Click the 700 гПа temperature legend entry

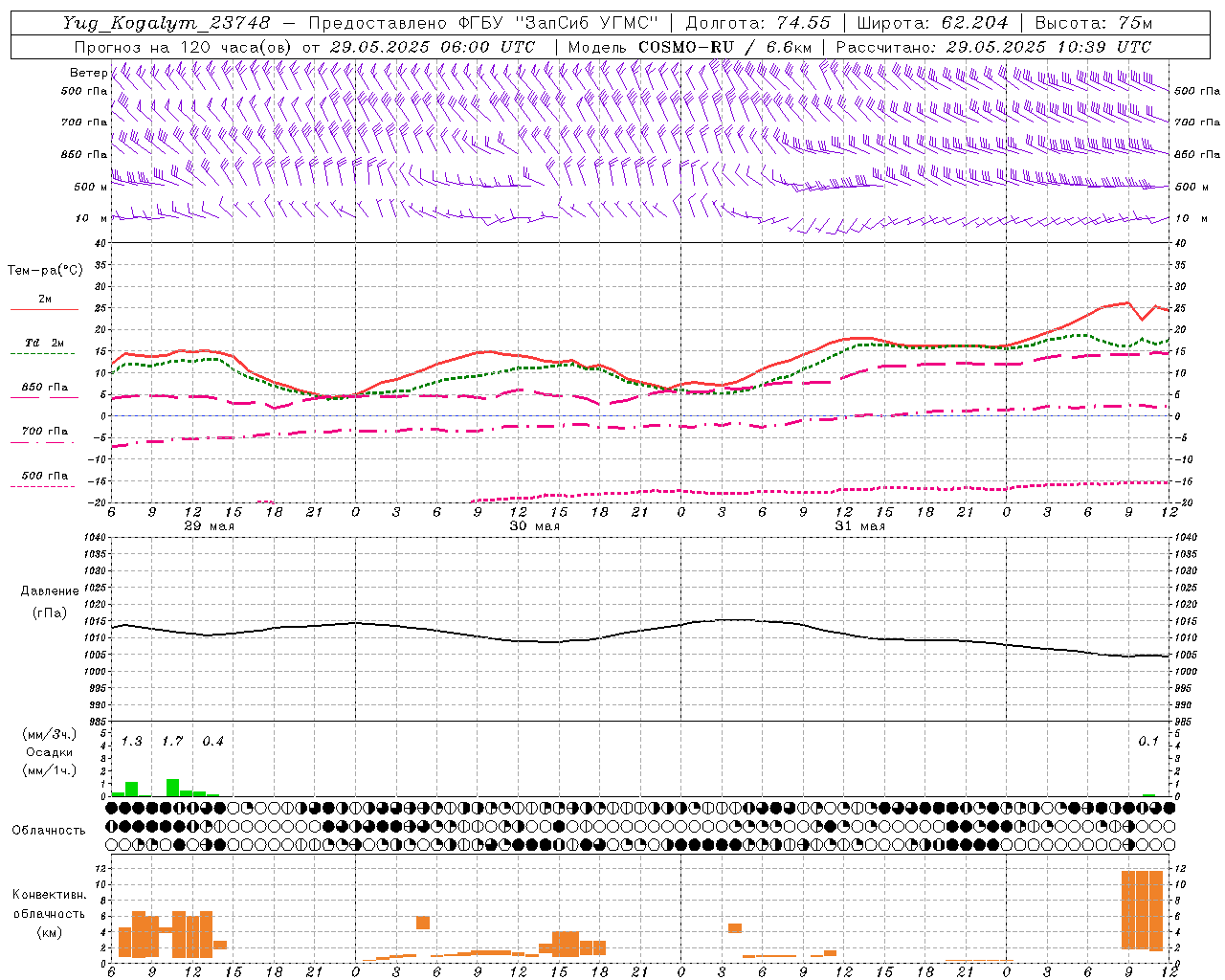click(45, 432)
